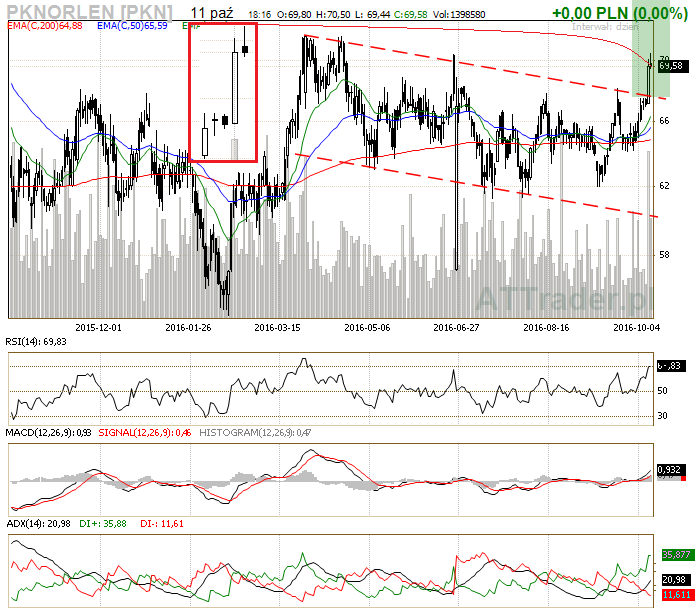Click the RSI 50 level axis label

pyautogui.click(x=662, y=391)
